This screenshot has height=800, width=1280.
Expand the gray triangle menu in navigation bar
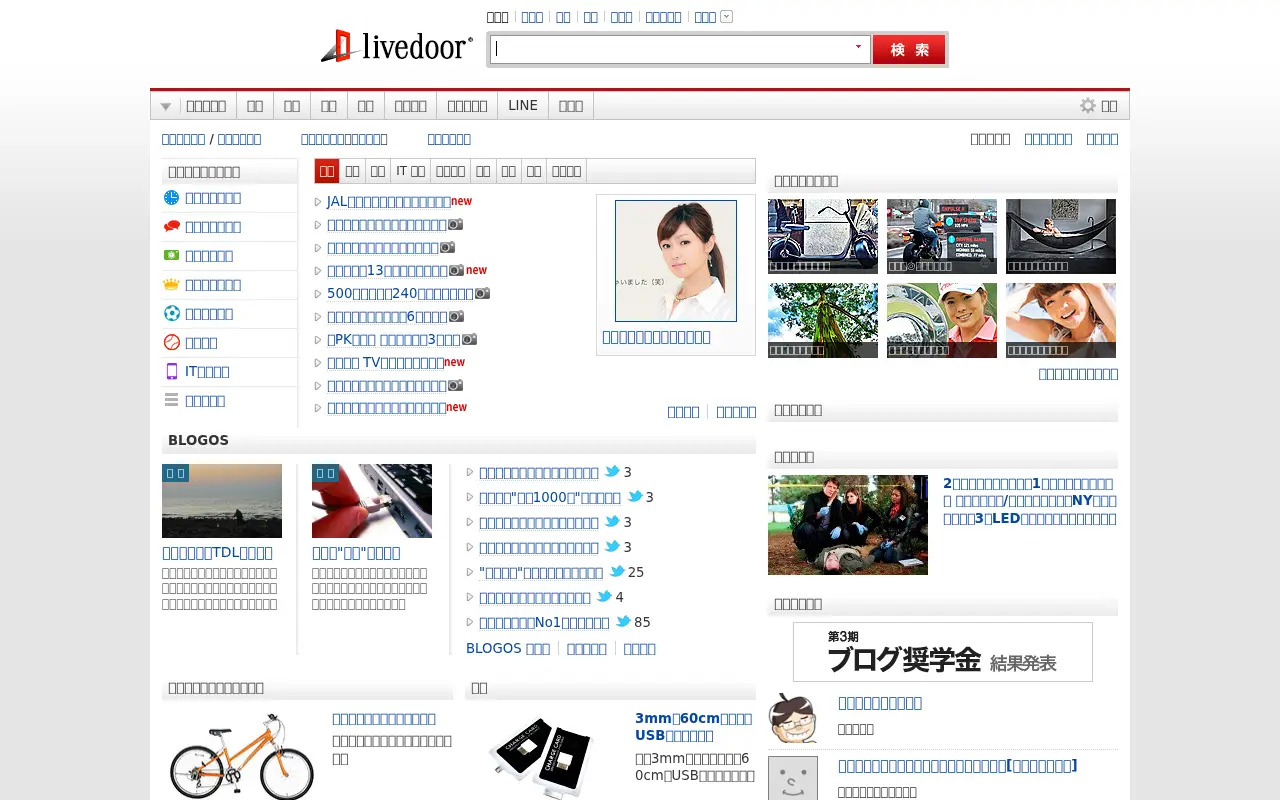coord(166,106)
